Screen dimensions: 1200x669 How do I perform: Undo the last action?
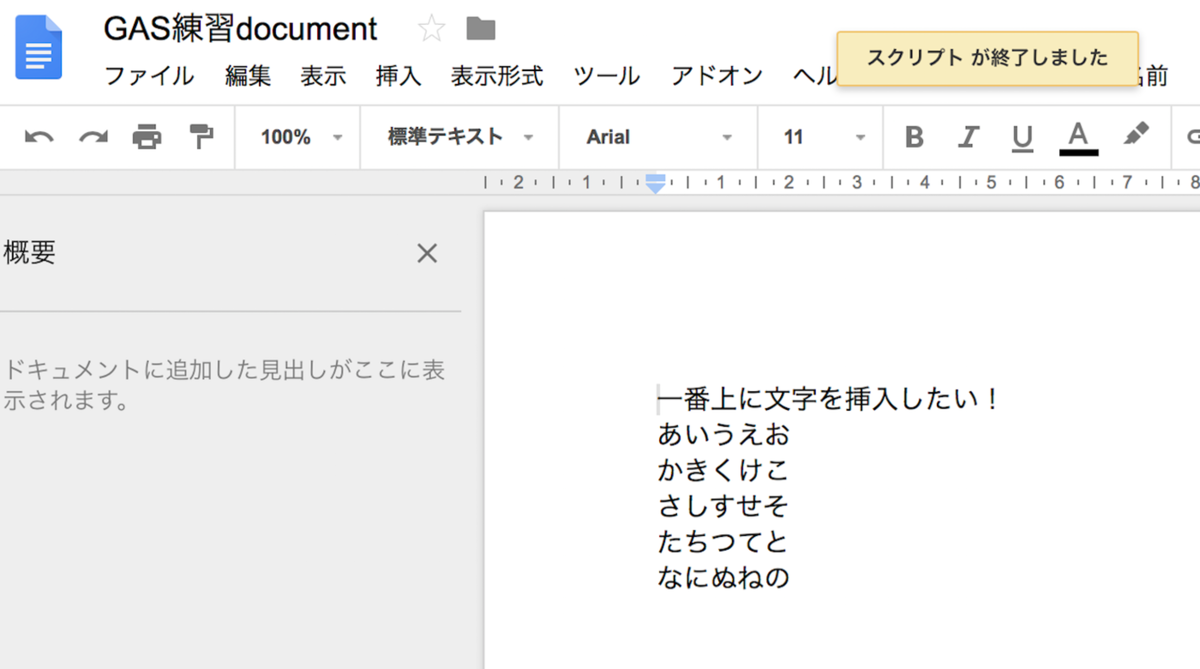click(39, 137)
